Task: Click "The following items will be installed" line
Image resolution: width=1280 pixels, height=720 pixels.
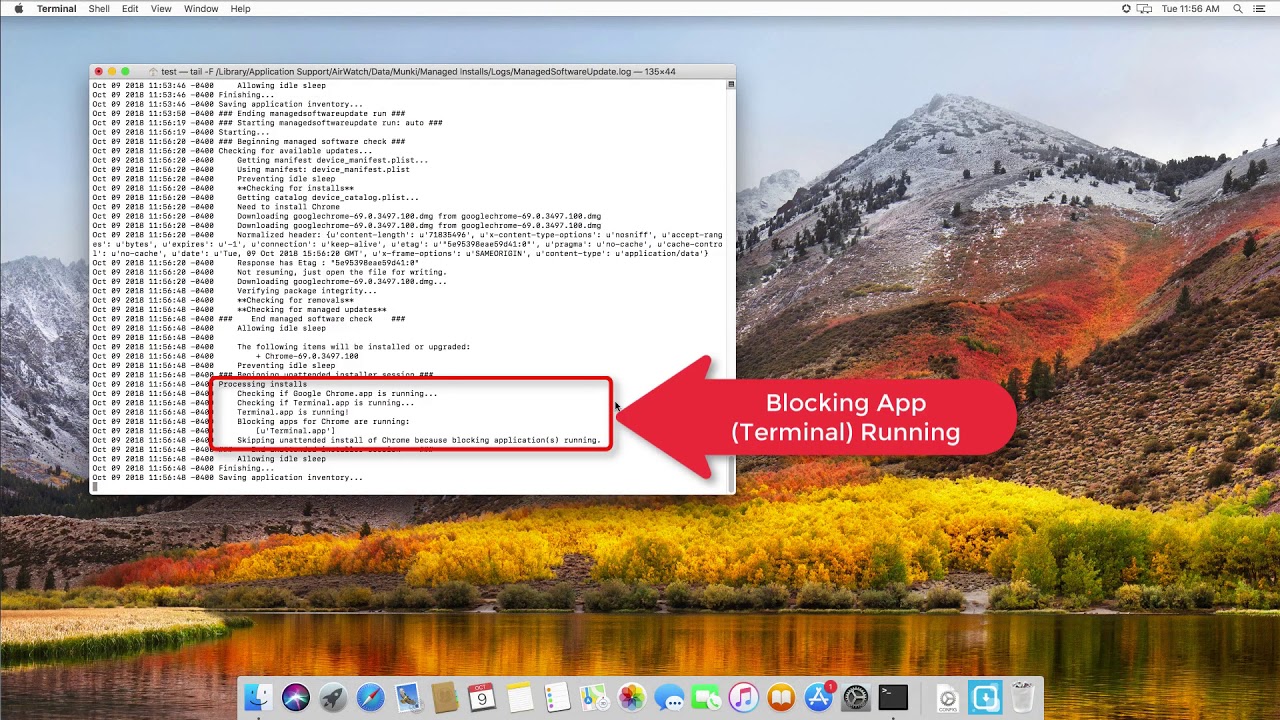Action: pyautogui.click(x=353, y=347)
